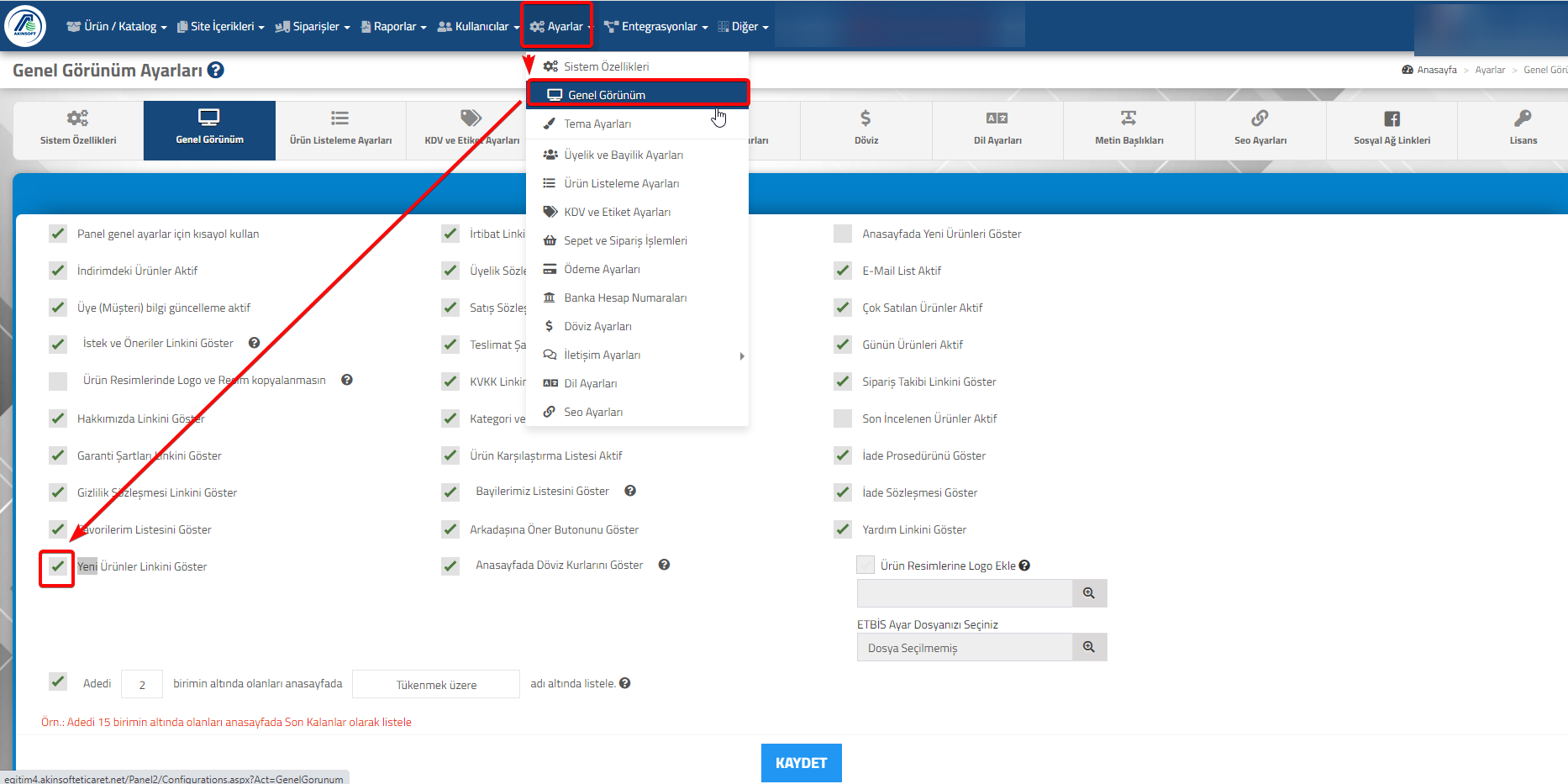Open Sistem Özellikleri tab with gears icon
1568x784 pixels.
coord(78,130)
